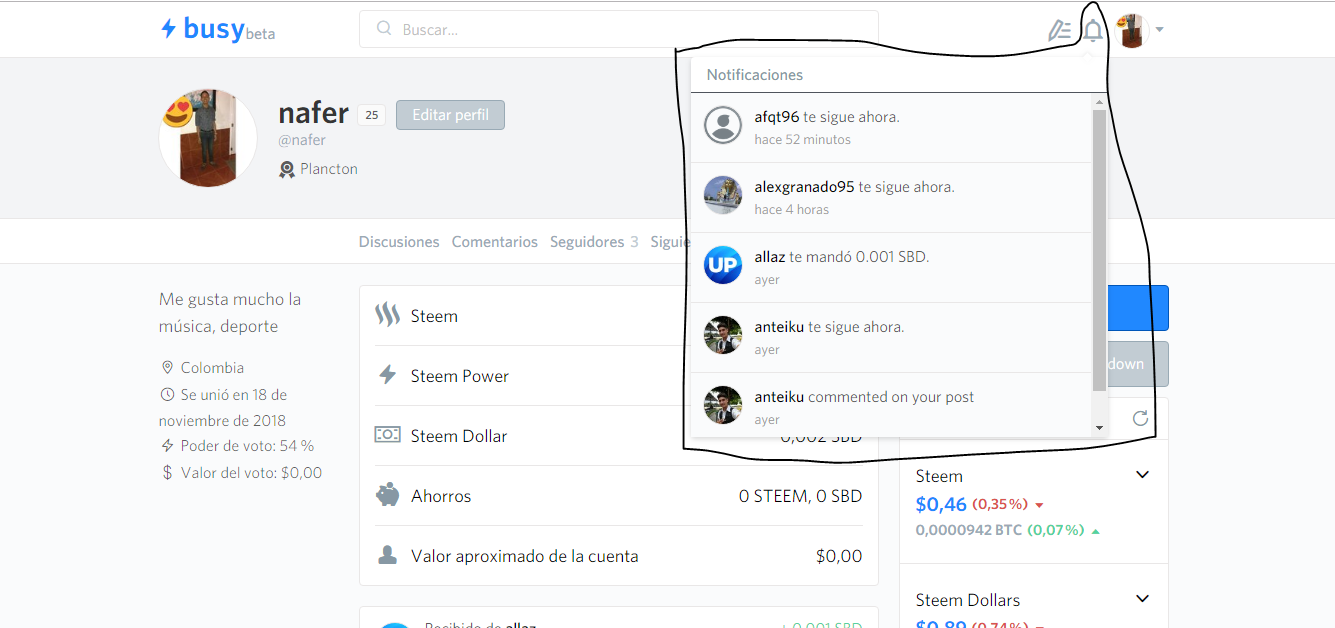Click the '@nafer' username text
The image size is (1335, 628).
pyautogui.click(x=302, y=140)
